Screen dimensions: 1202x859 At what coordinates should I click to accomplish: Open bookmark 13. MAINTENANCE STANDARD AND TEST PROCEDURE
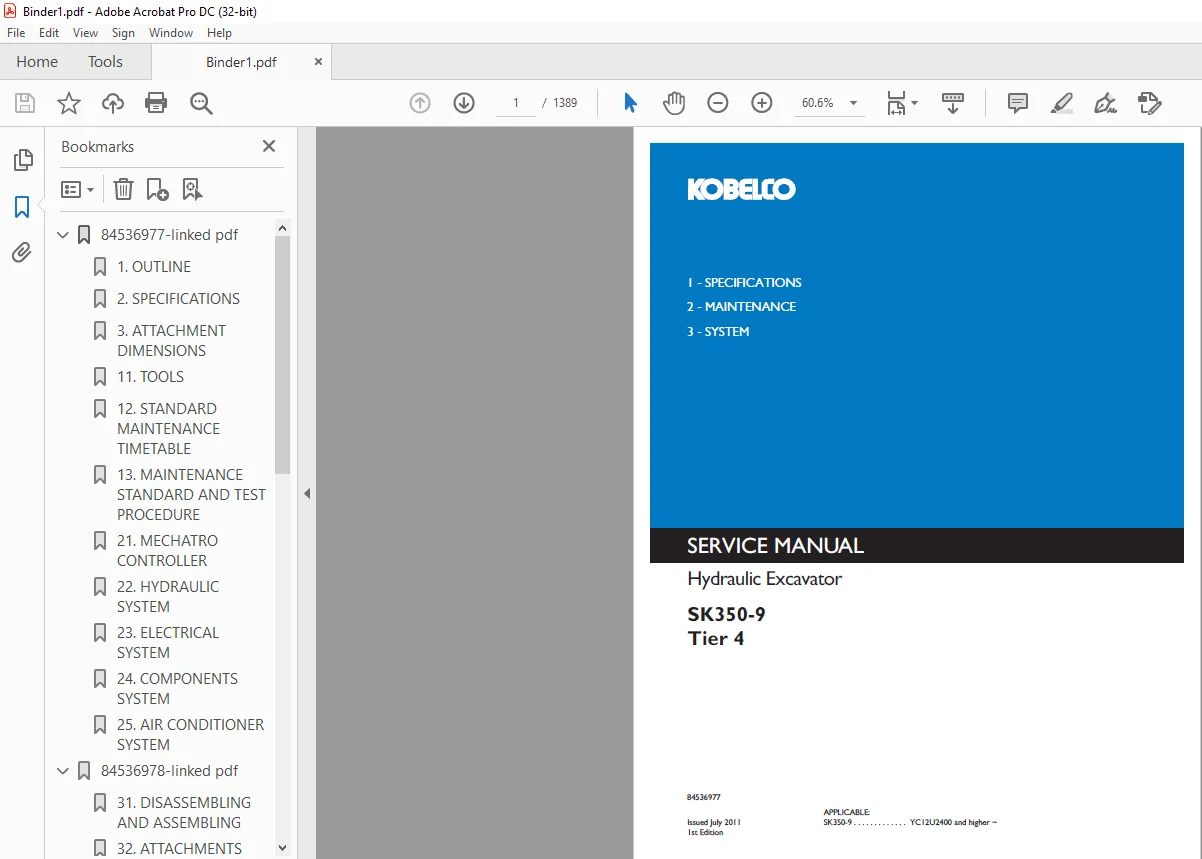[191, 495]
